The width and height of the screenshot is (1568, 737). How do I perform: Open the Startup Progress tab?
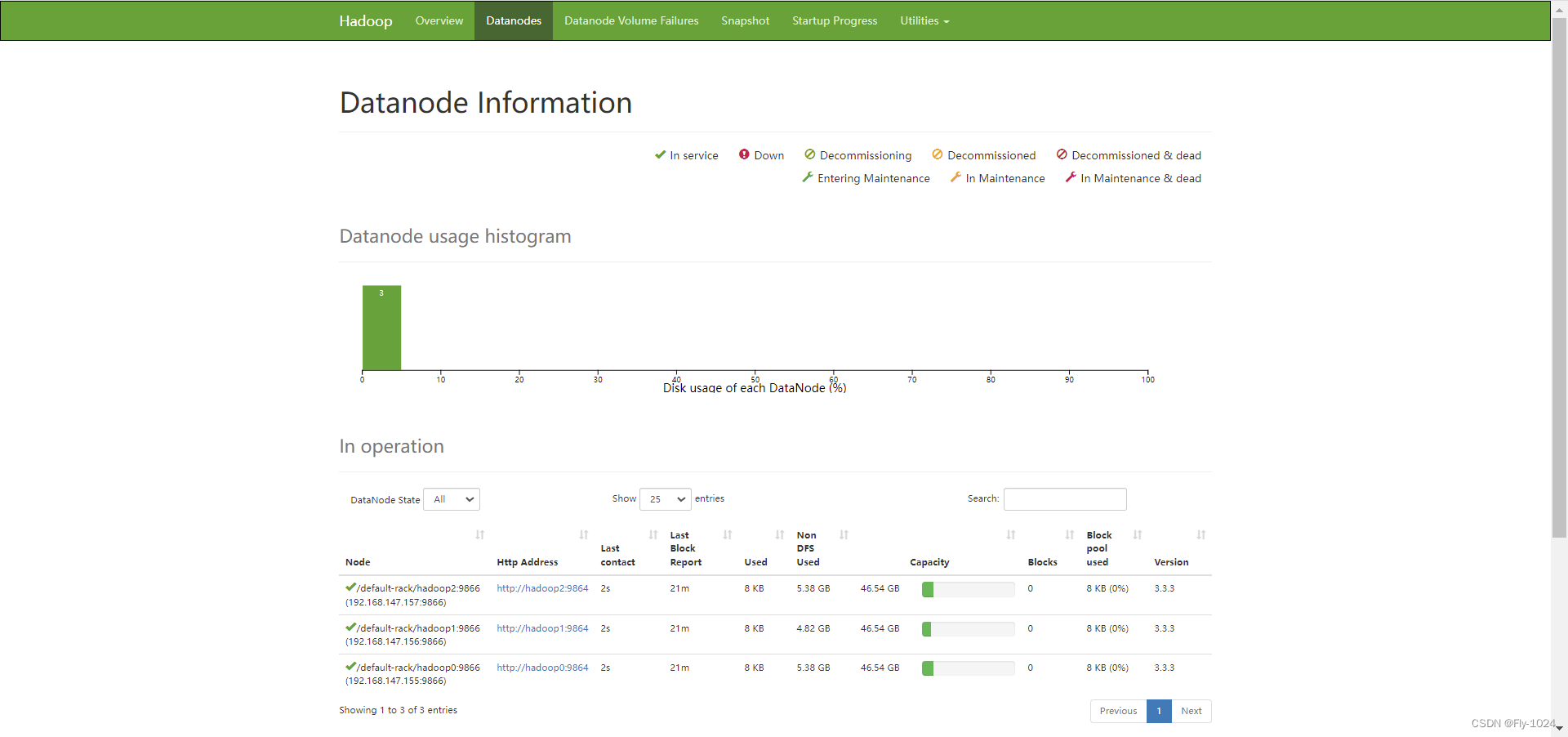835,20
